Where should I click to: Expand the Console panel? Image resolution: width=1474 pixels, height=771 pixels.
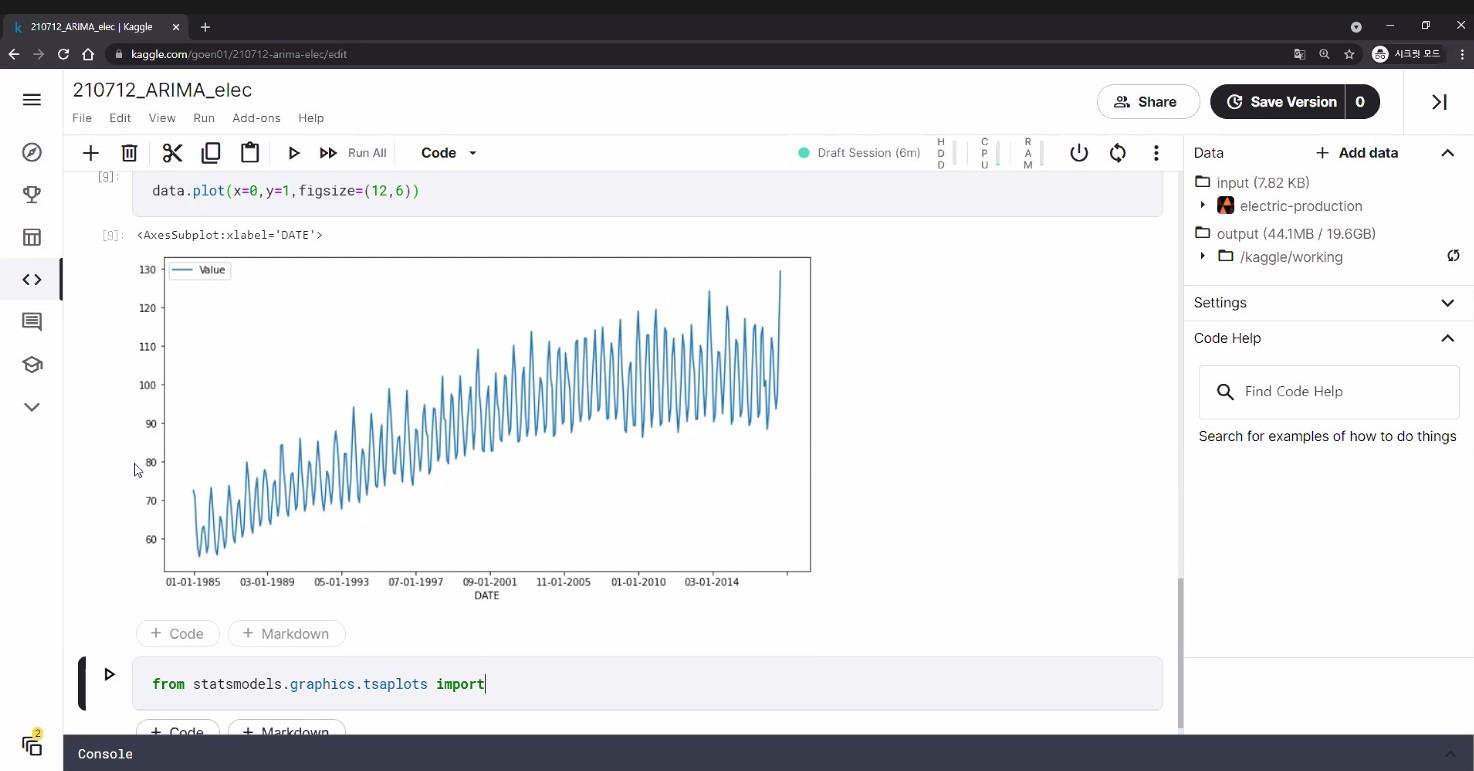coord(1450,754)
